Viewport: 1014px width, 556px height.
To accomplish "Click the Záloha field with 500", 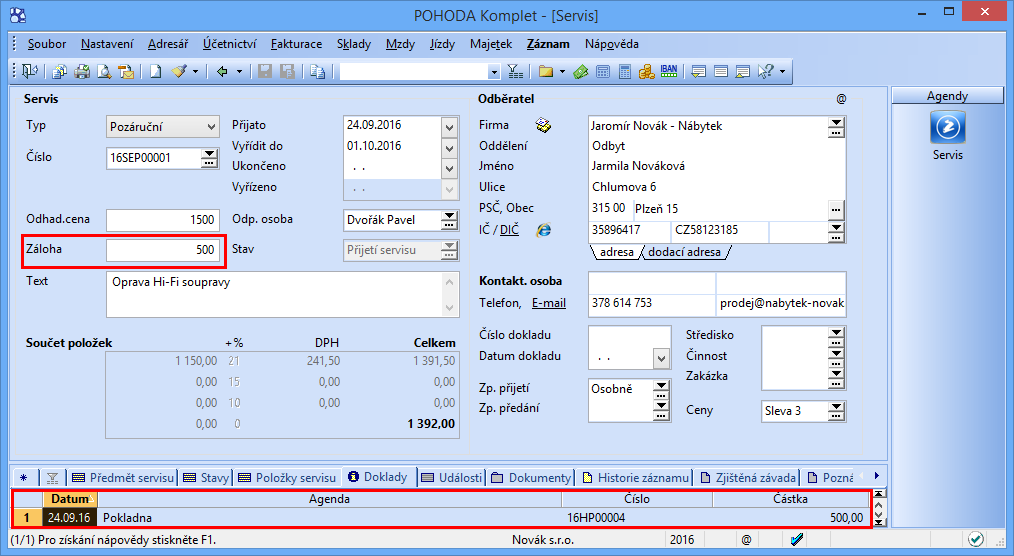I will click(163, 250).
